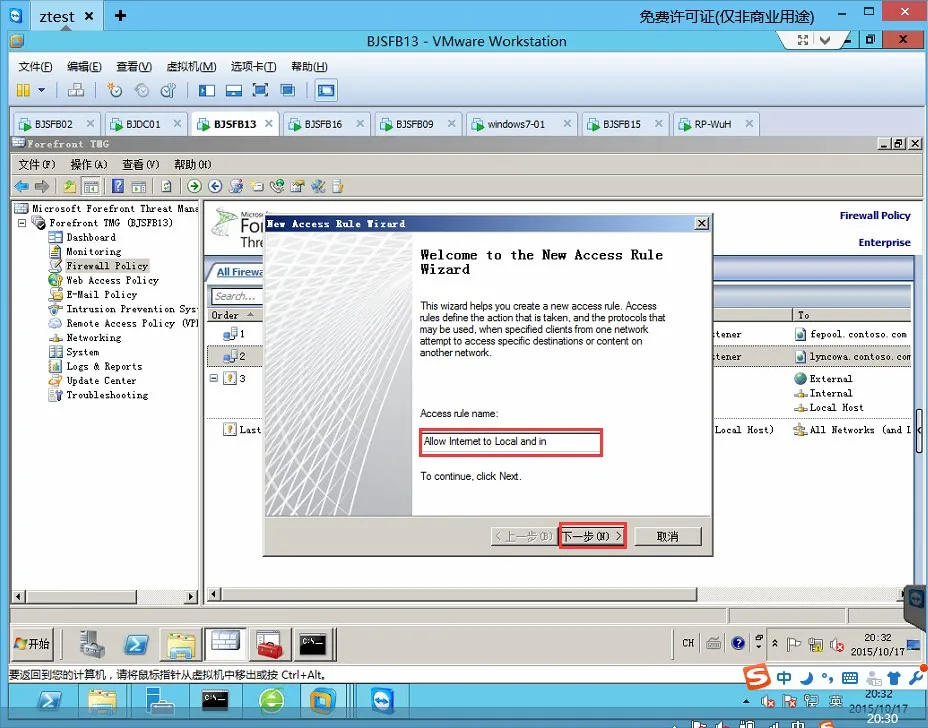This screenshot has width=928, height=728.
Task: Collapse firewall rule 3 in the list
Action: click(x=214, y=378)
